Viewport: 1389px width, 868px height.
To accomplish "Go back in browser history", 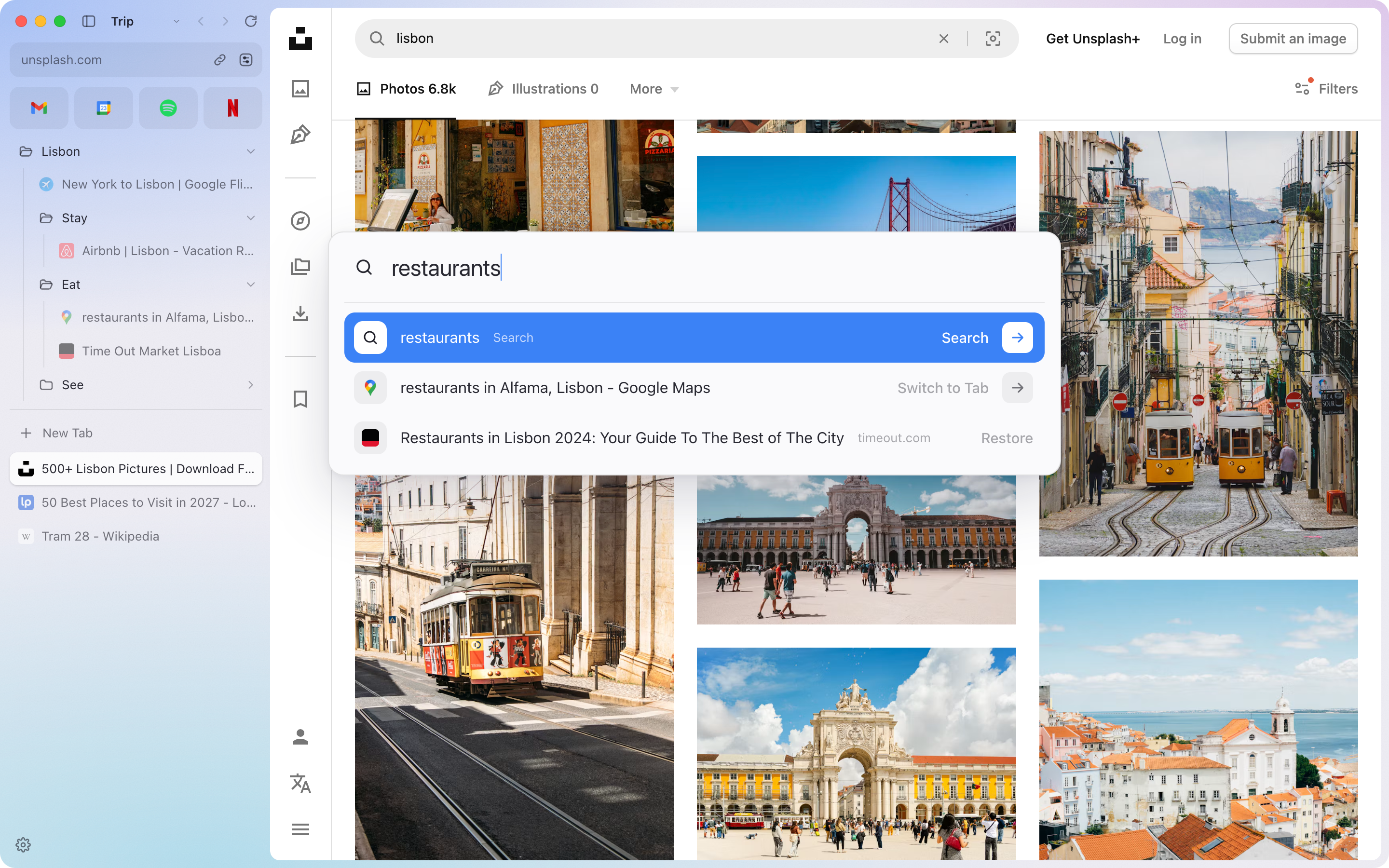I will (201, 21).
